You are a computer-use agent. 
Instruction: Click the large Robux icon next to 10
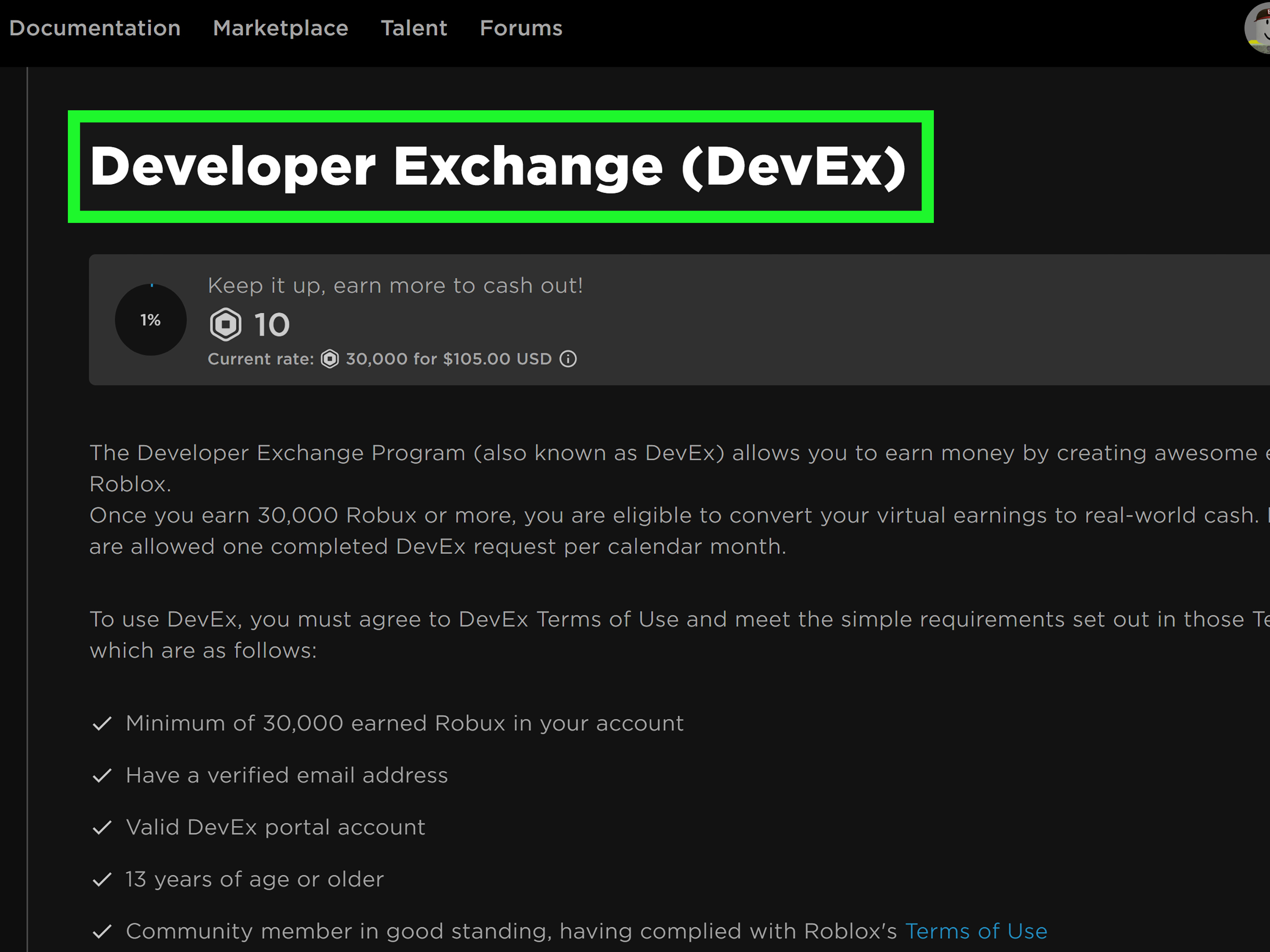point(226,325)
